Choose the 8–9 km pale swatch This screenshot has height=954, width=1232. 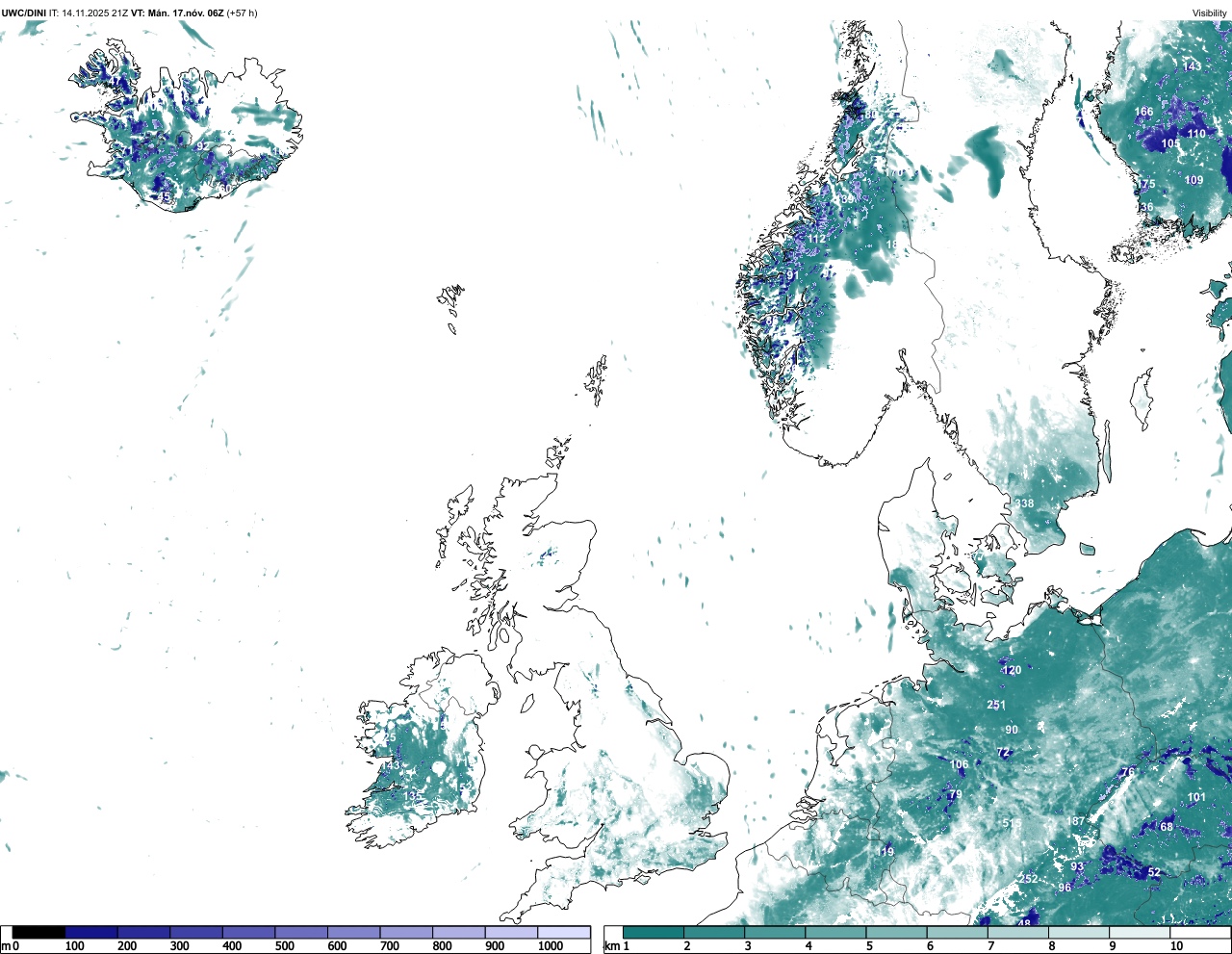(1077, 932)
